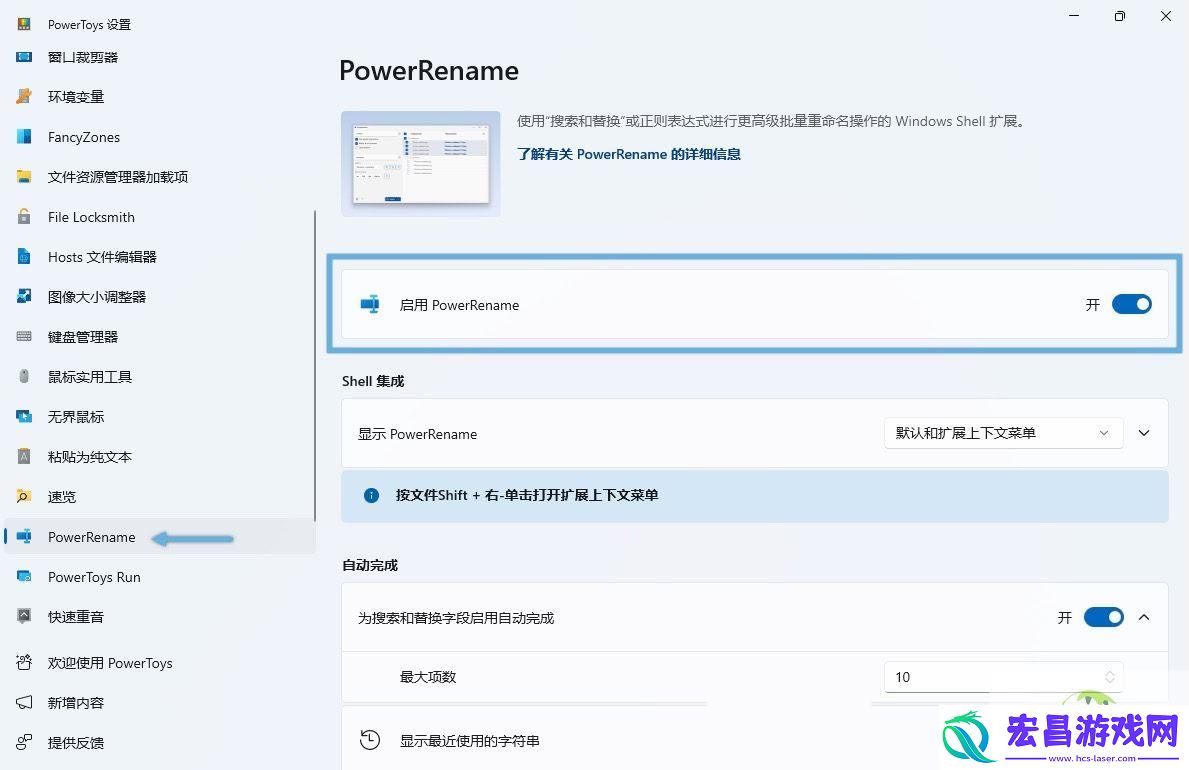Click the 键盘管理器 keyboard icon
This screenshot has width=1189, height=770.
coord(24,336)
